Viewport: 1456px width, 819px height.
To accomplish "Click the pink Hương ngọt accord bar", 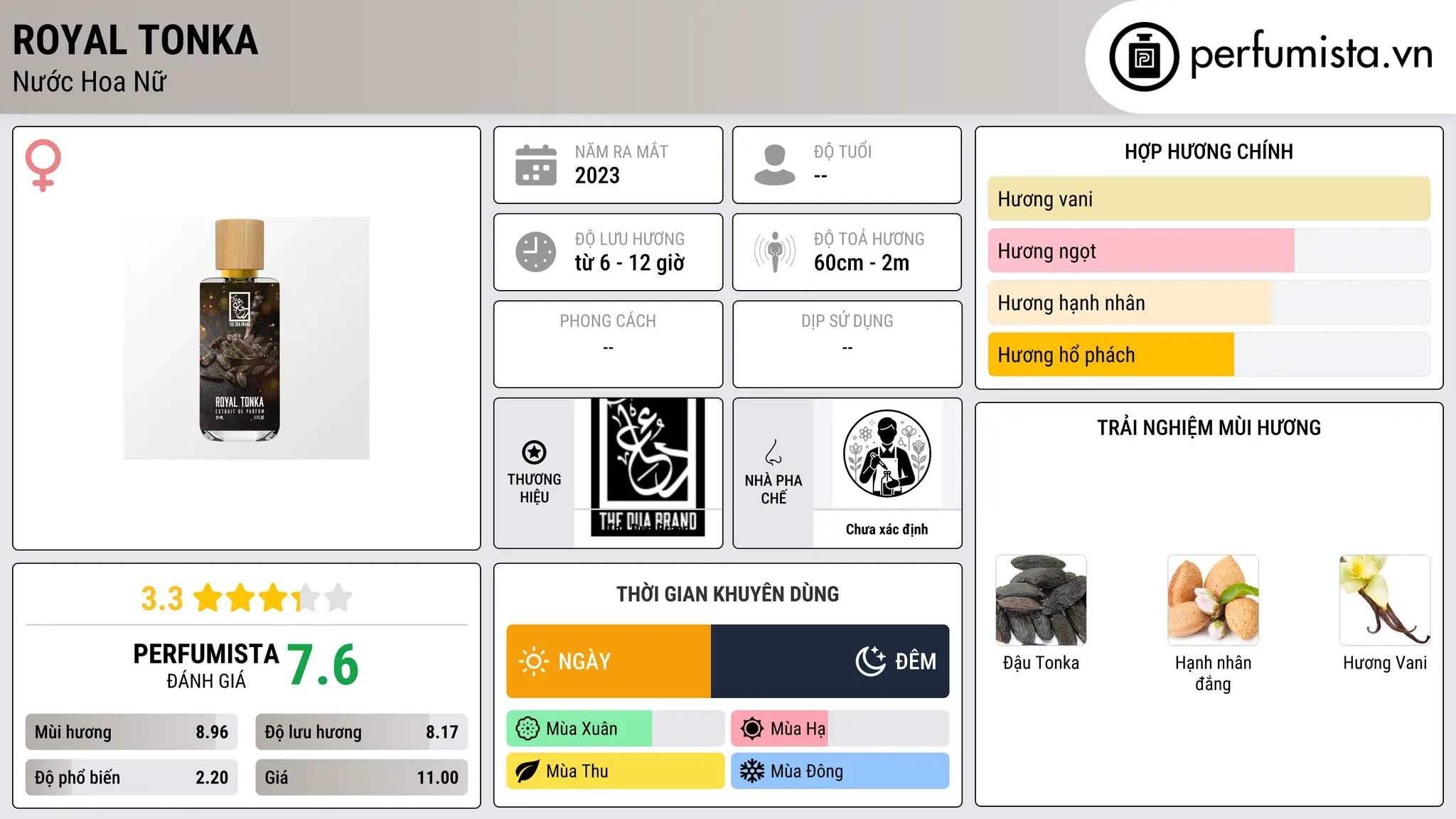I will tap(1209, 251).
